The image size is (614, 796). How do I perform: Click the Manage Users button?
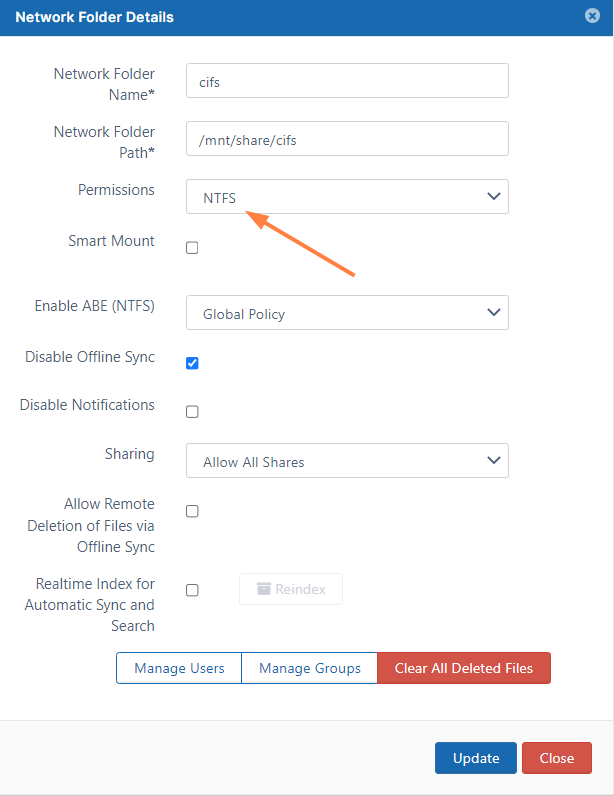coord(179,668)
